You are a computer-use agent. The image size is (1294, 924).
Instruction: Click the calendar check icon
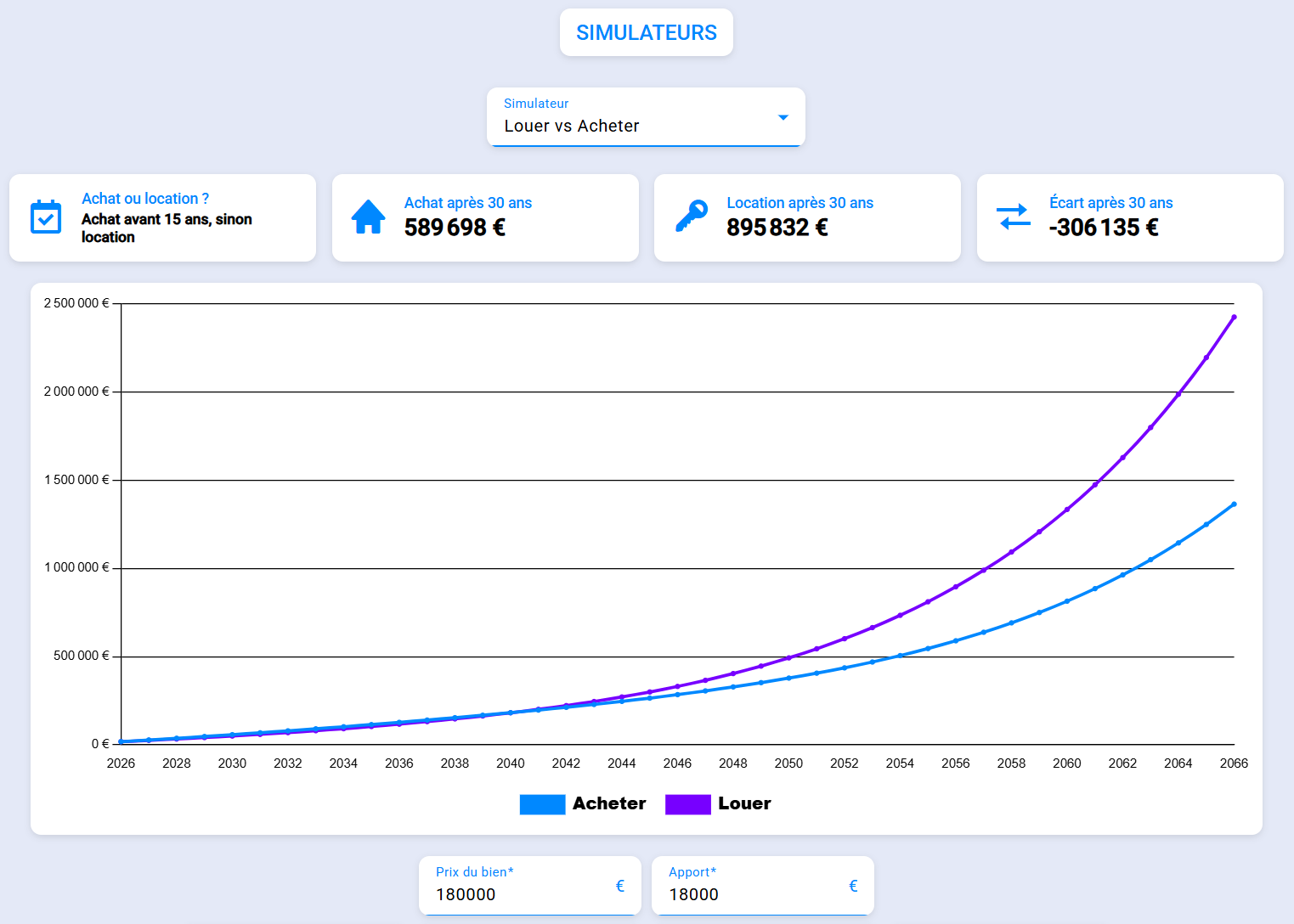(46, 217)
